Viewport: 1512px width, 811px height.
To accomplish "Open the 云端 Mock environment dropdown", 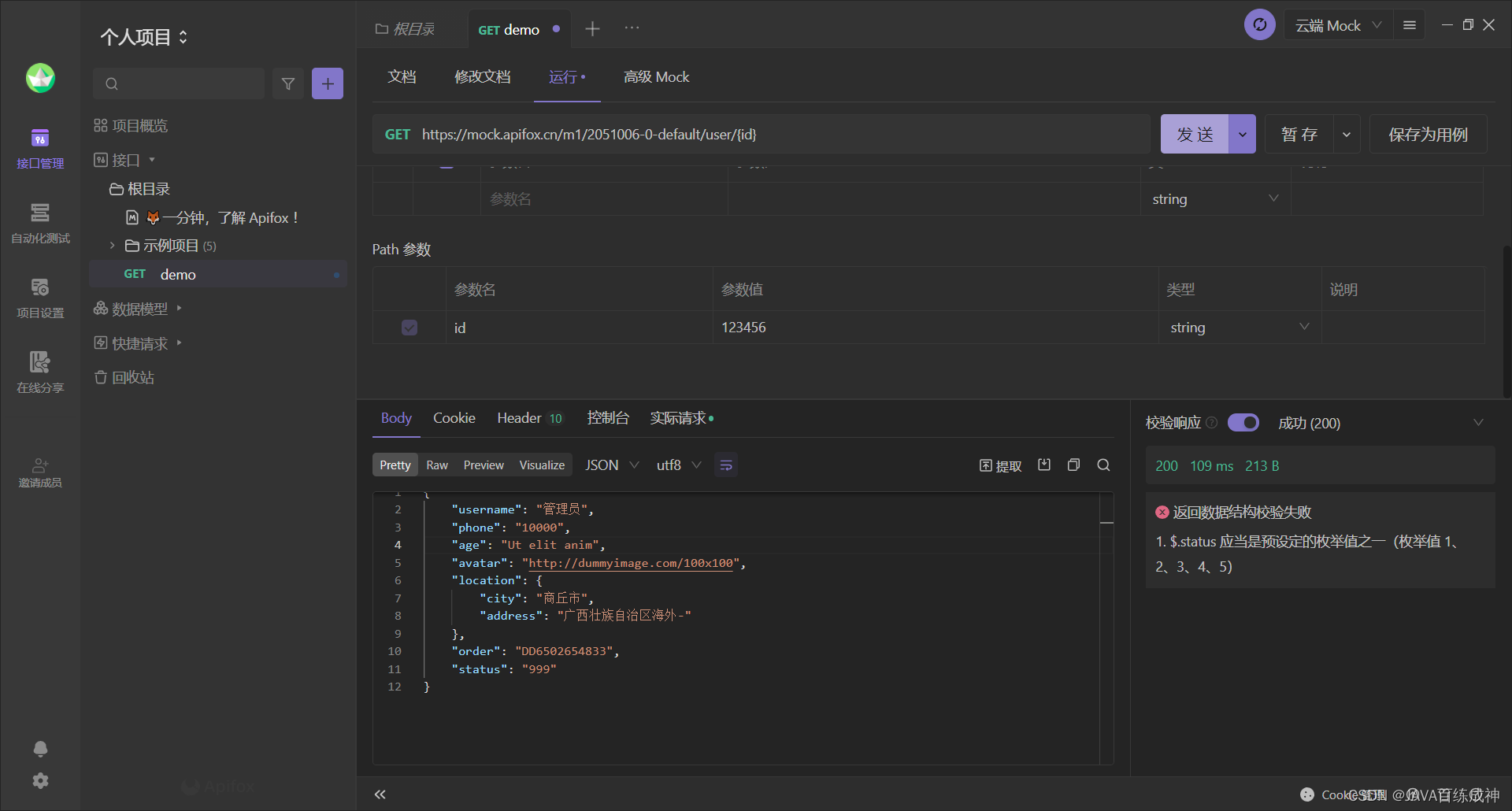I will point(1338,25).
